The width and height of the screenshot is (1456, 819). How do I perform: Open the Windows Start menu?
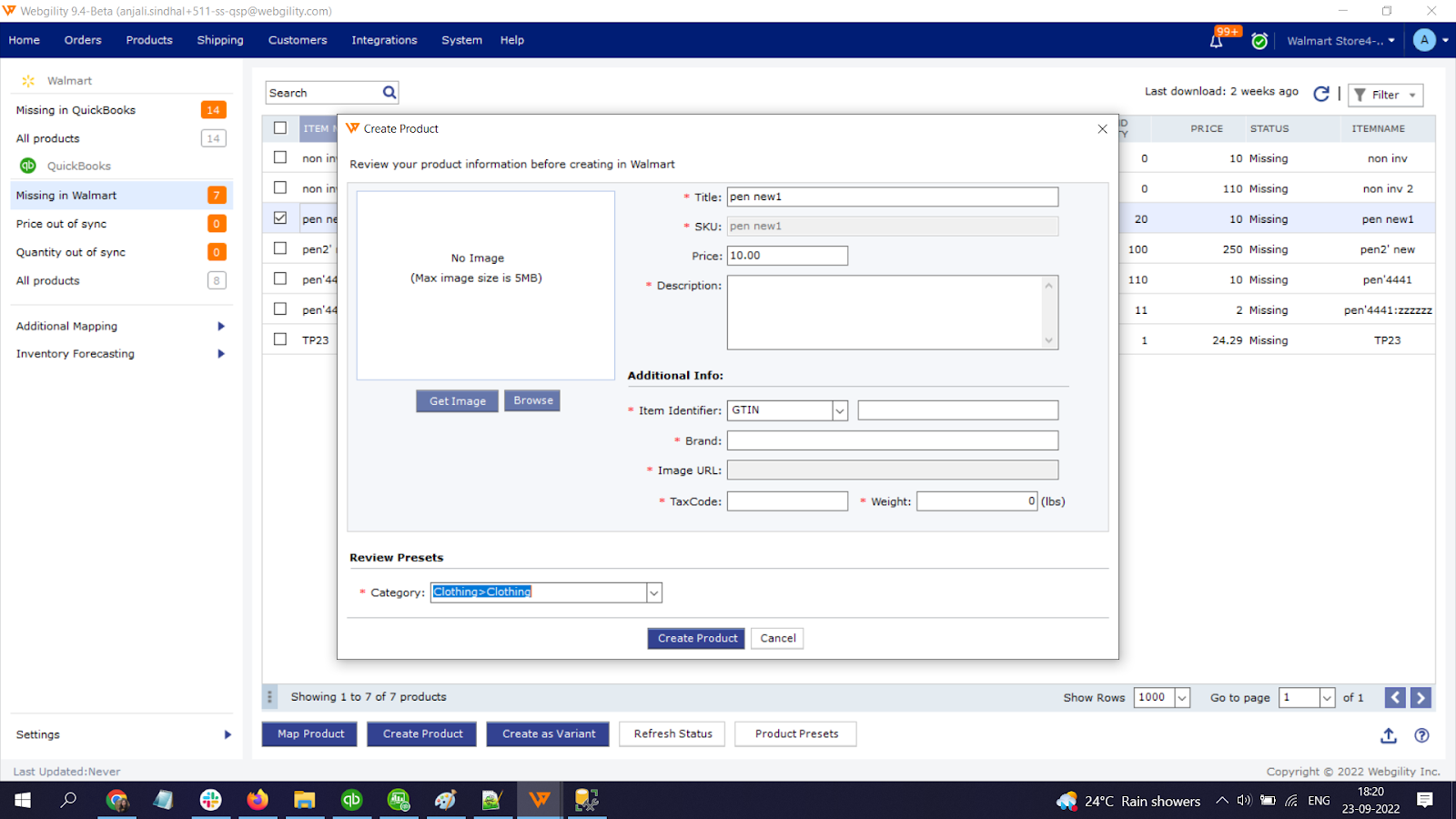[23, 800]
